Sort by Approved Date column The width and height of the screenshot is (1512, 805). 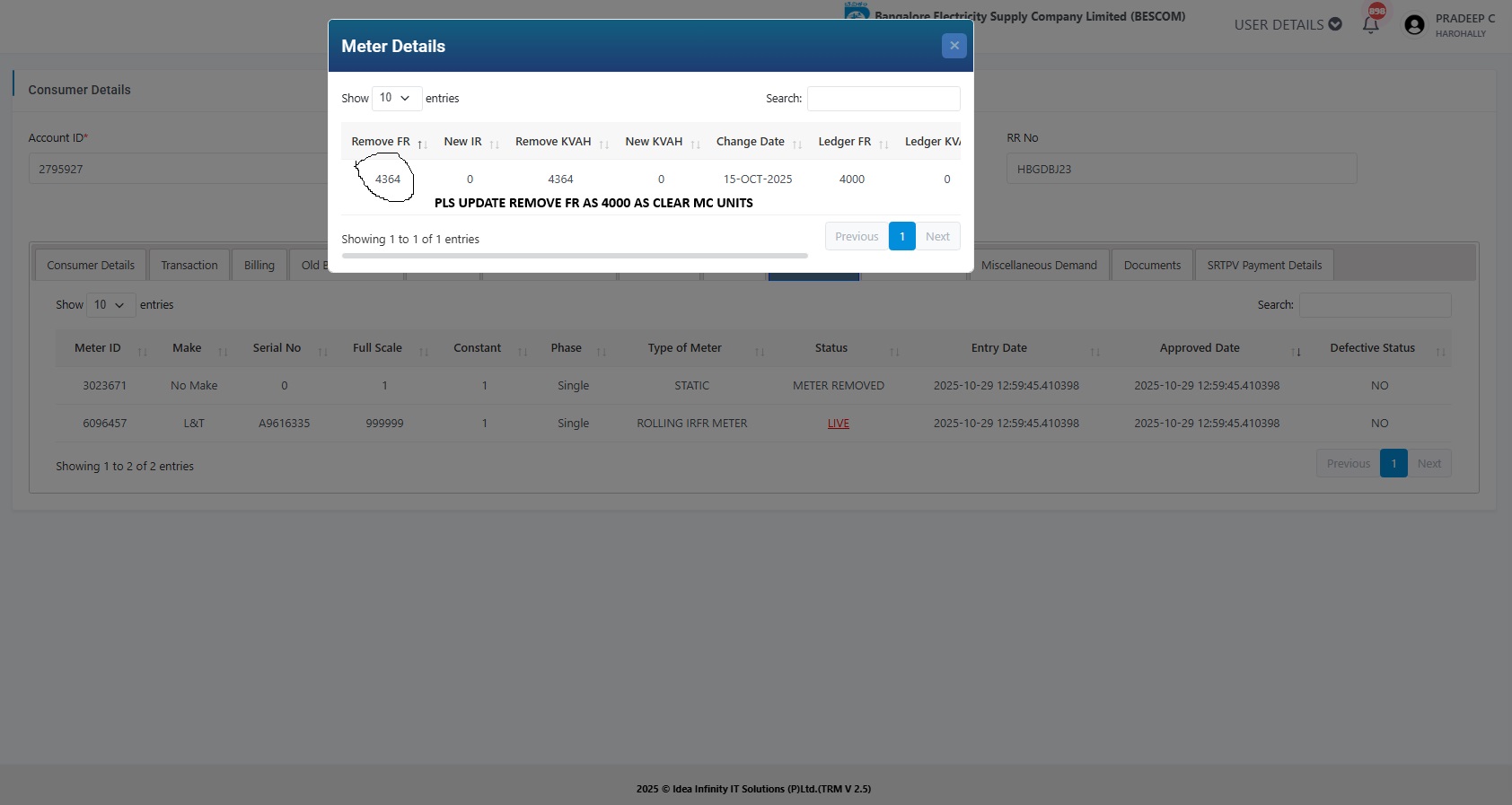coord(1207,348)
